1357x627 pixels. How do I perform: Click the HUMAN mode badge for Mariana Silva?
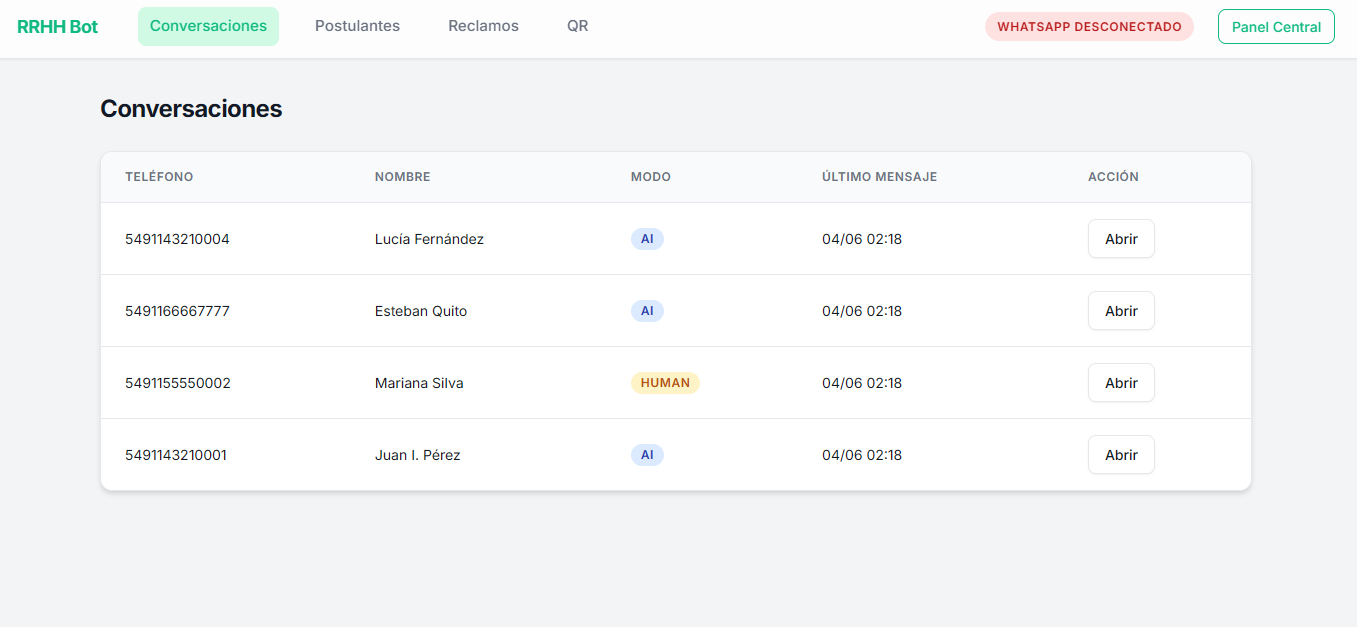click(x=665, y=383)
